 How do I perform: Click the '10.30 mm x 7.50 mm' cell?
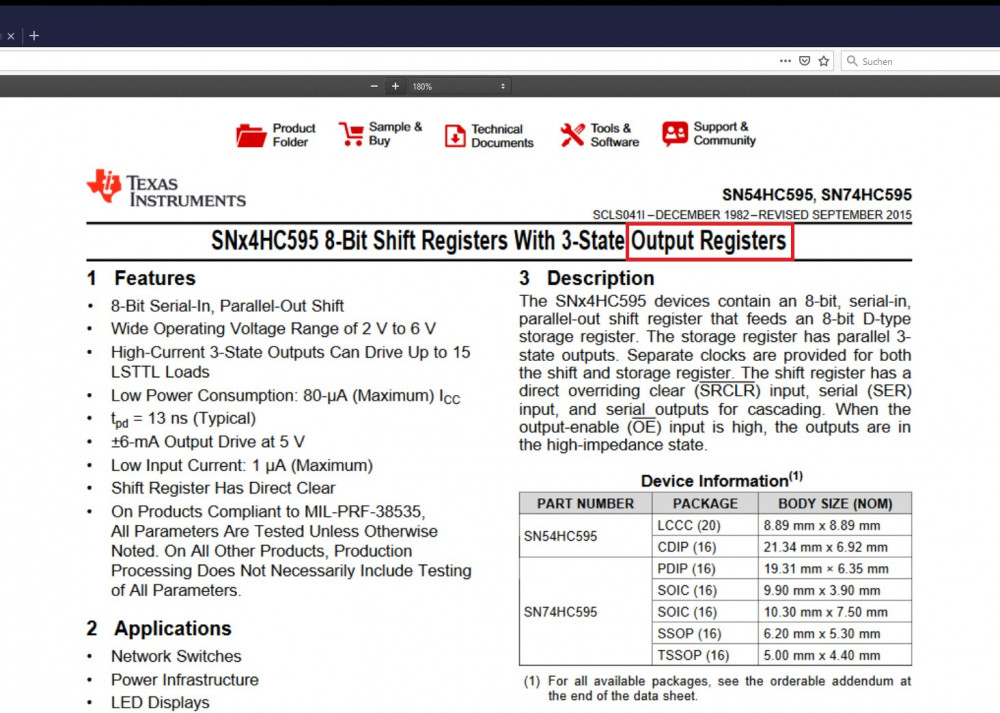835,612
